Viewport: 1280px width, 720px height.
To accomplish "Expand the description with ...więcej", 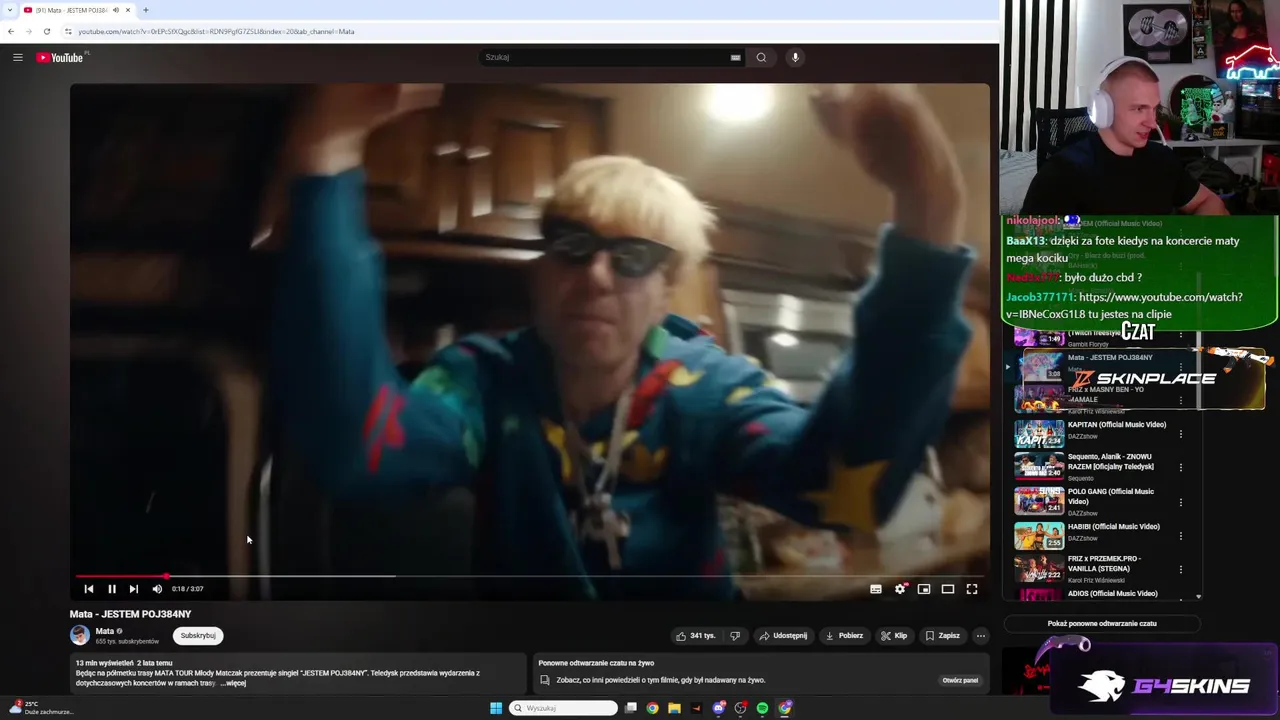I will click(235, 683).
